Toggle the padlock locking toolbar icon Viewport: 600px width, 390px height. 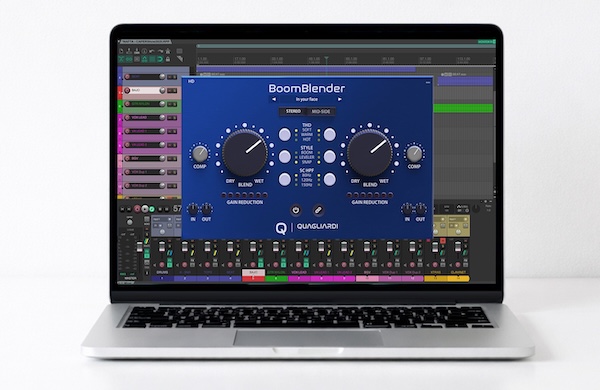click(168, 59)
